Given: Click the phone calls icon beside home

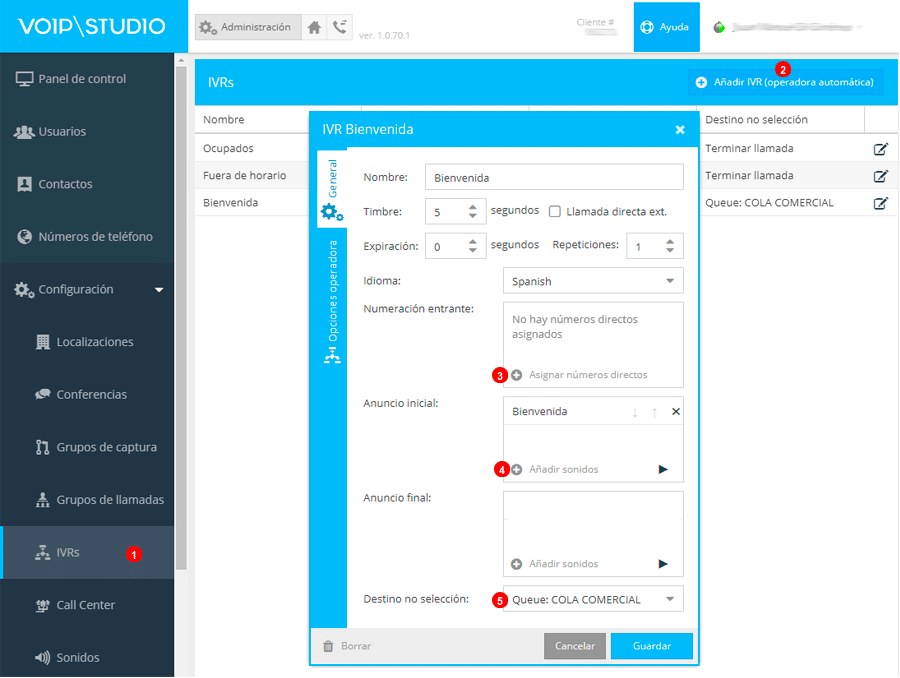Looking at the screenshot, I should tap(340, 28).
